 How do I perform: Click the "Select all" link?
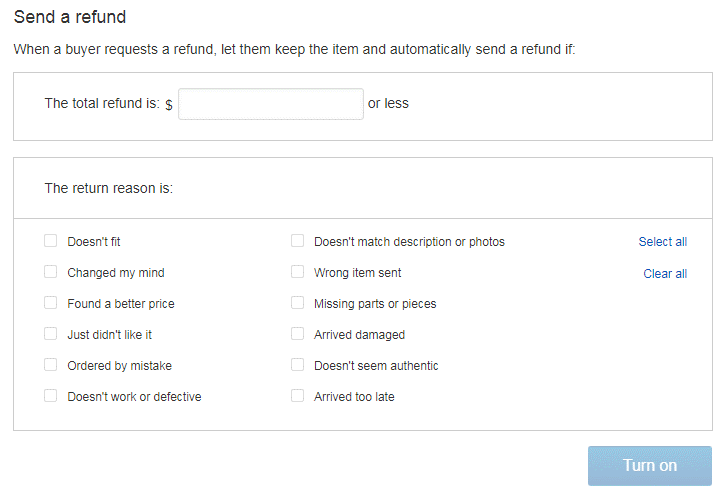(662, 242)
